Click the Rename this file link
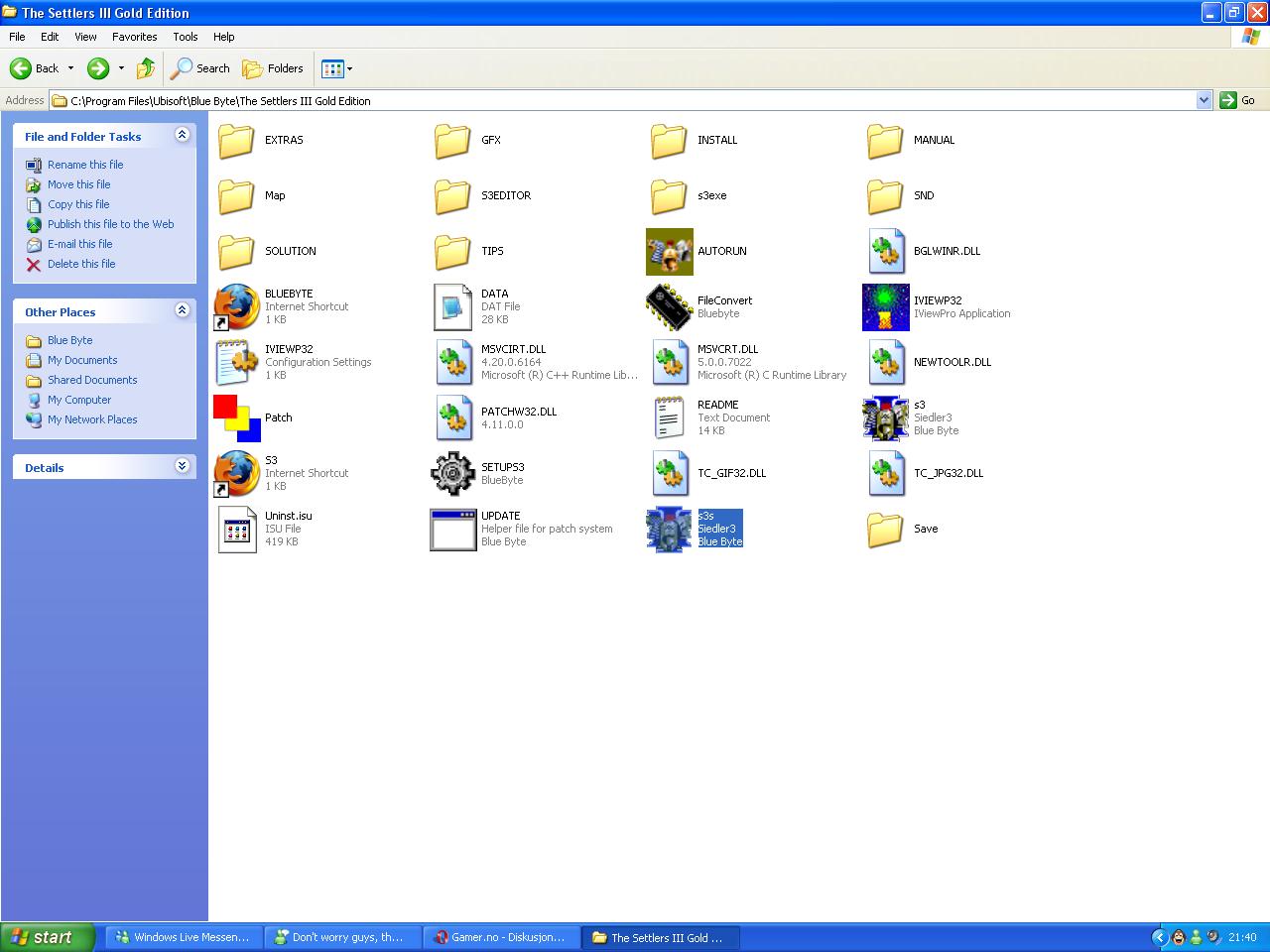The width and height of the screenshot is (1270, 952). tap(85, 165)
